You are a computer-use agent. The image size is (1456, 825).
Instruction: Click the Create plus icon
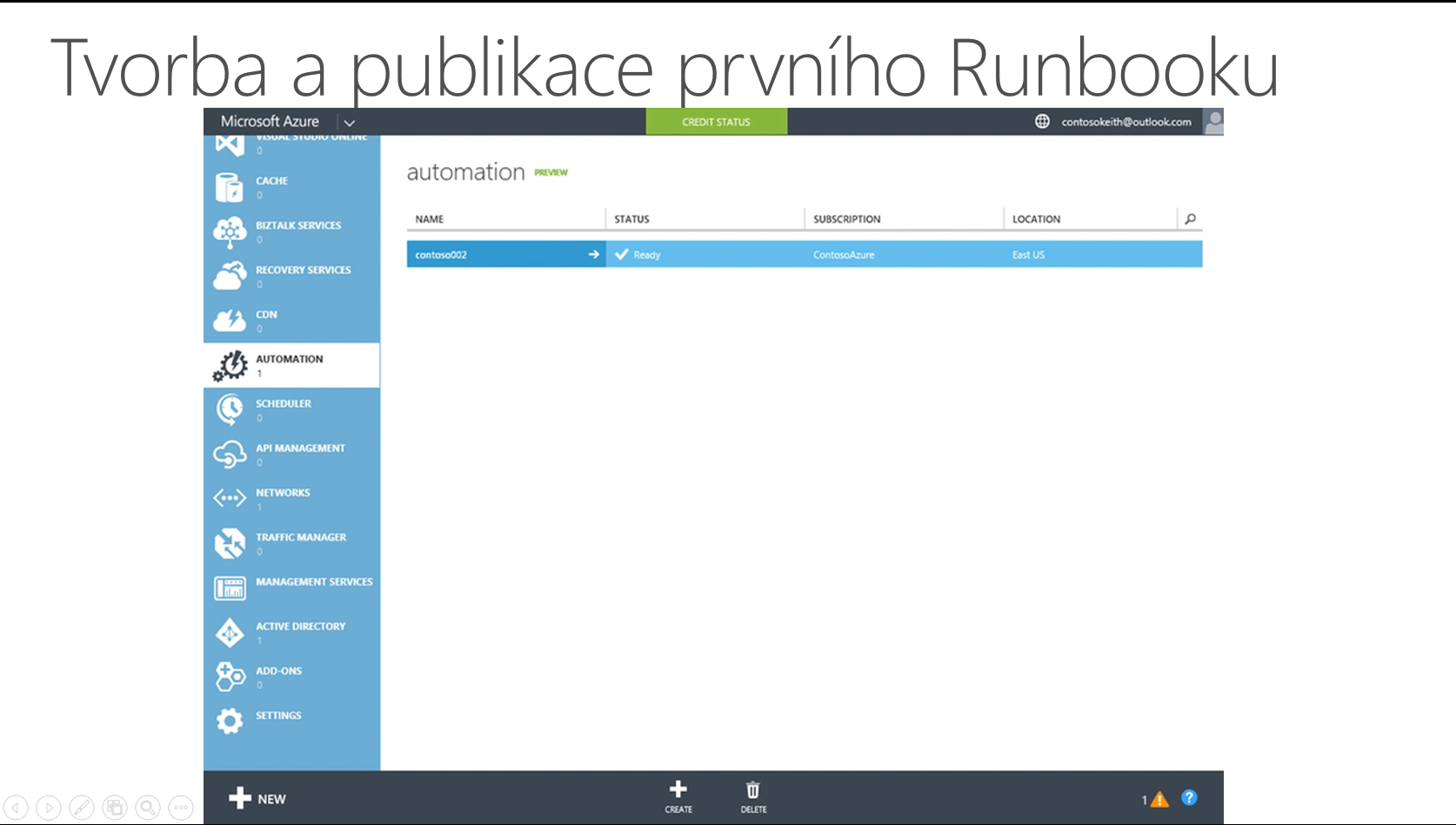pos(678,789)
